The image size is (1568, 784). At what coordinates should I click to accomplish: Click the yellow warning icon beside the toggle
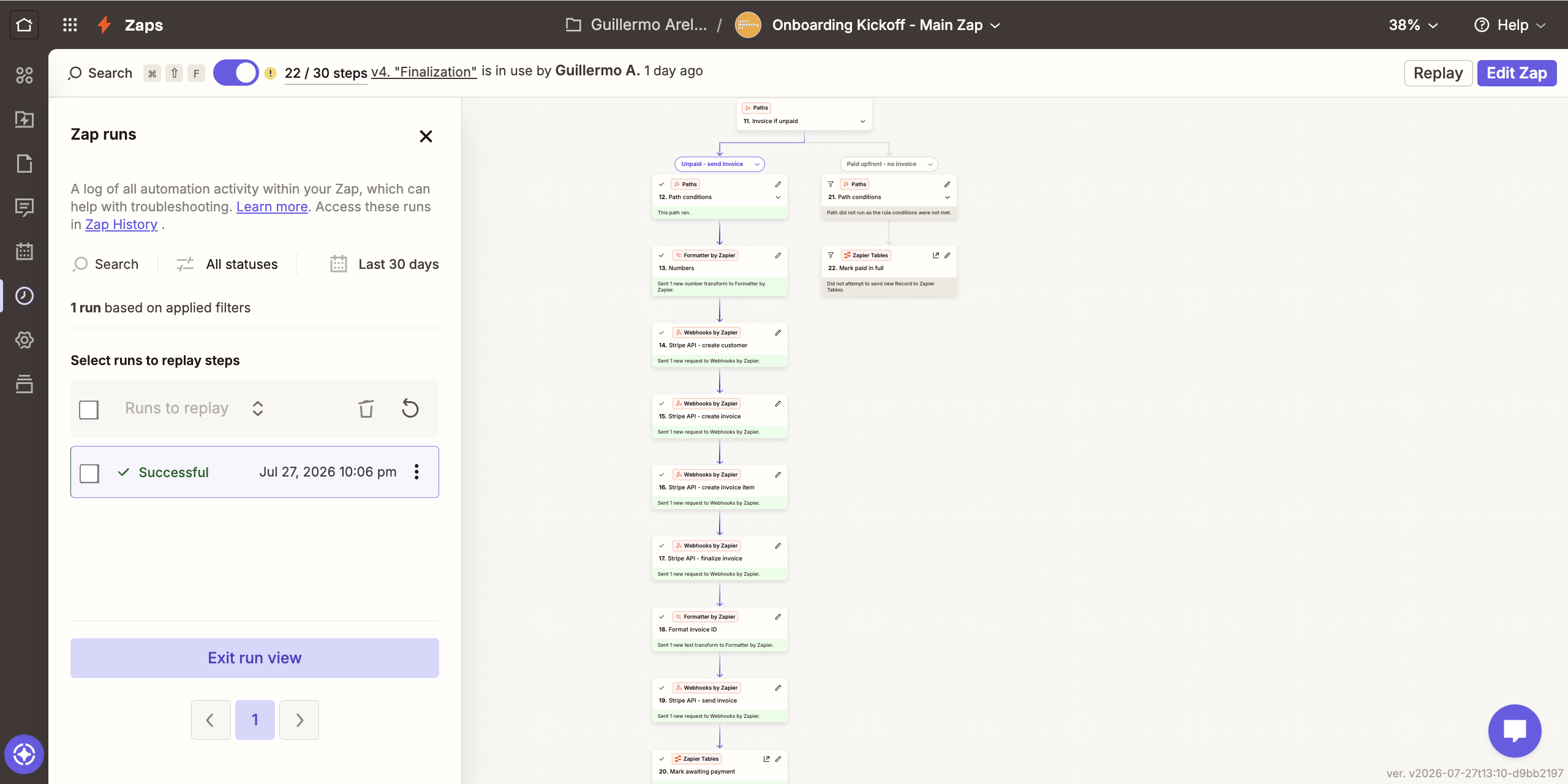[270, 73]
